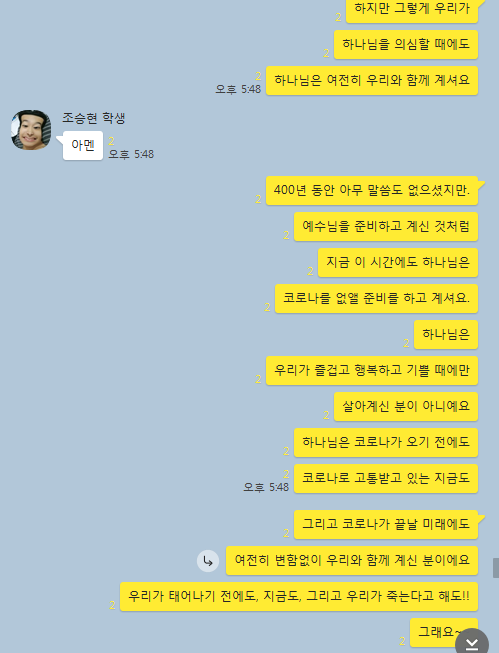This screenshot has width=499, height=653.
Task: Click message 여전히 변함없이 우리와 함께 계신 분이에요
Action: tap(352, 561)
